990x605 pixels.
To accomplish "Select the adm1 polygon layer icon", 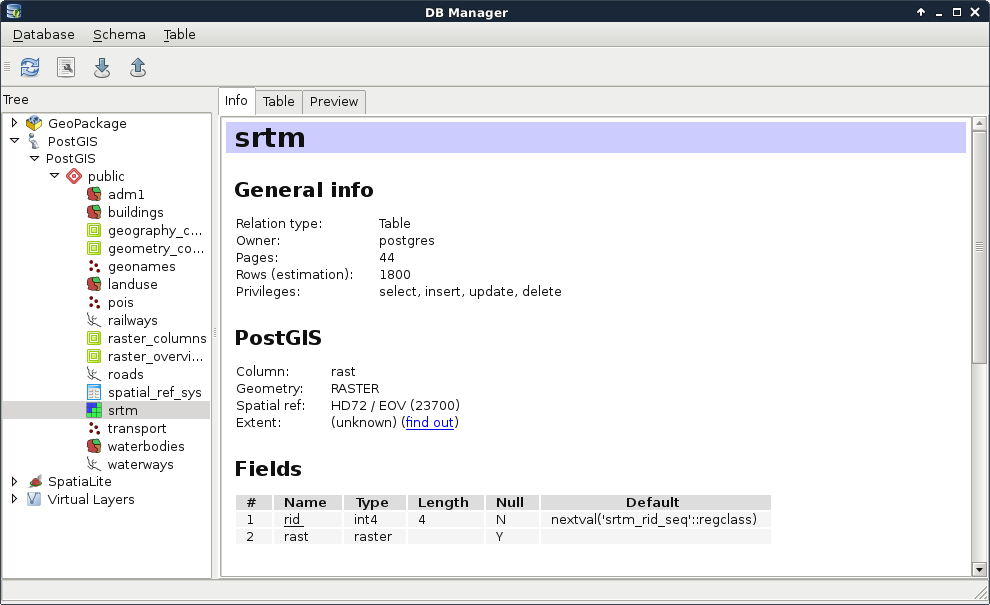I will point(94,195).
